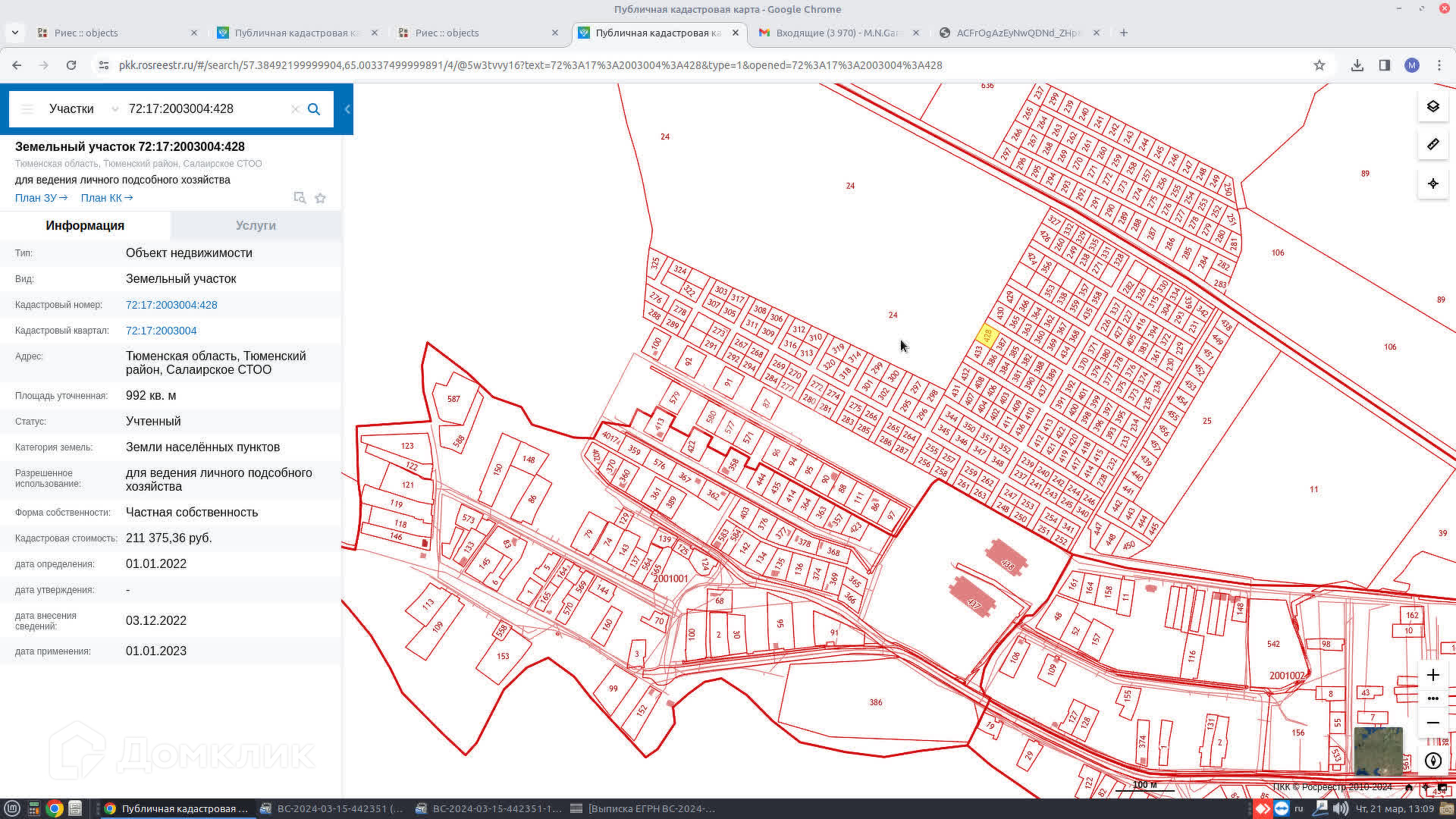Open the План ЗУ link
The width and height of the screenshot is (1456, 819).
[41, 198]
